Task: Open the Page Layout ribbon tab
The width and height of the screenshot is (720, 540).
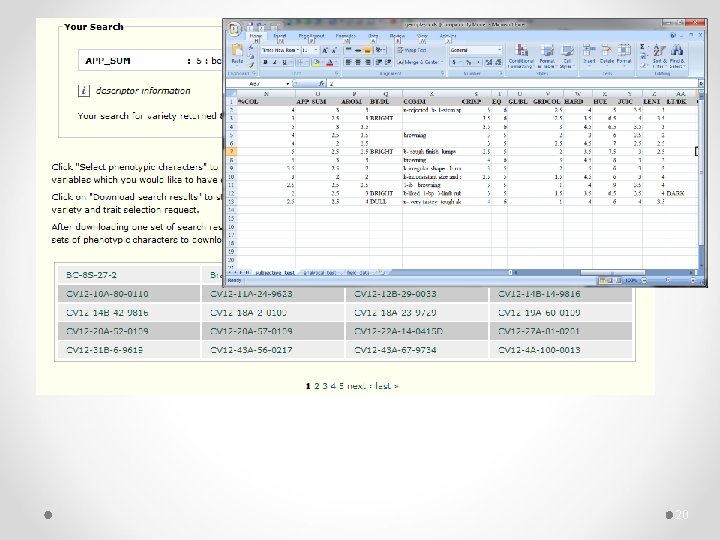Action: [311, 36]
